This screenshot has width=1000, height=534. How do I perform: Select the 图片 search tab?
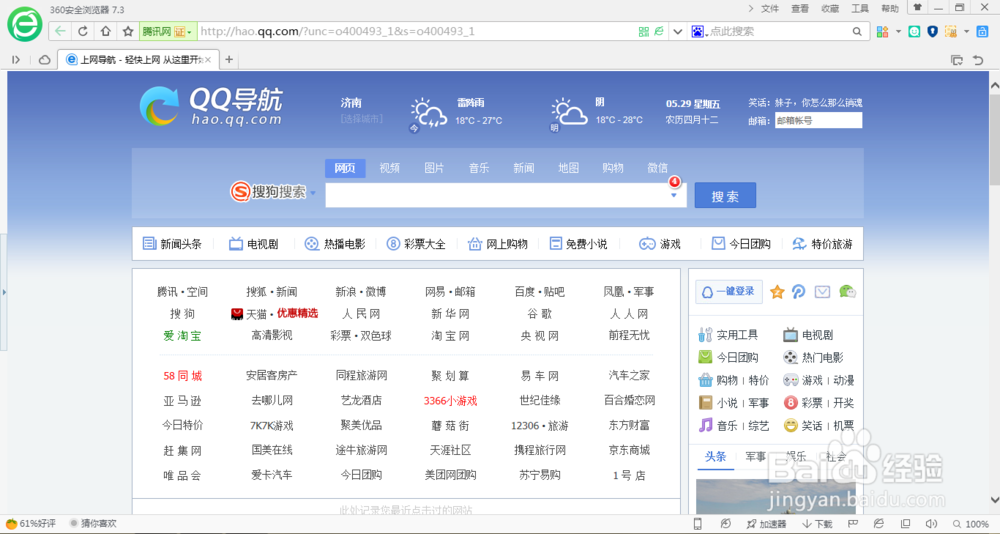(434, 168)
